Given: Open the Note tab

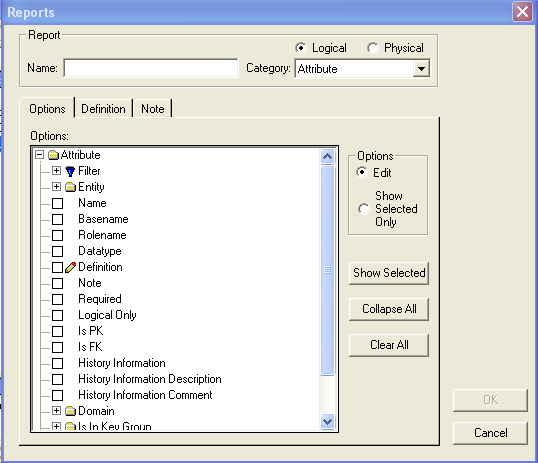Looking at the screenshot, I should pyautogui.click(x=153, y=108).
